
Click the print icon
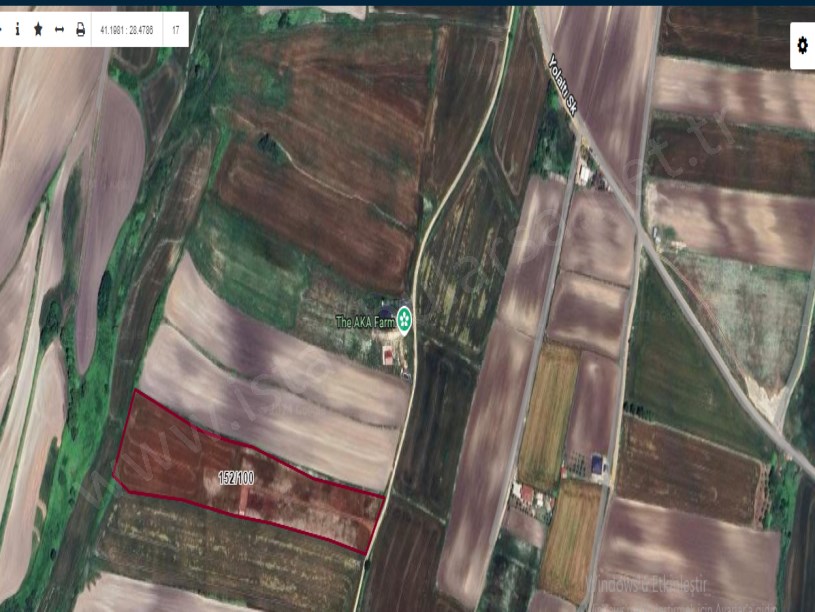coord(80,30)
